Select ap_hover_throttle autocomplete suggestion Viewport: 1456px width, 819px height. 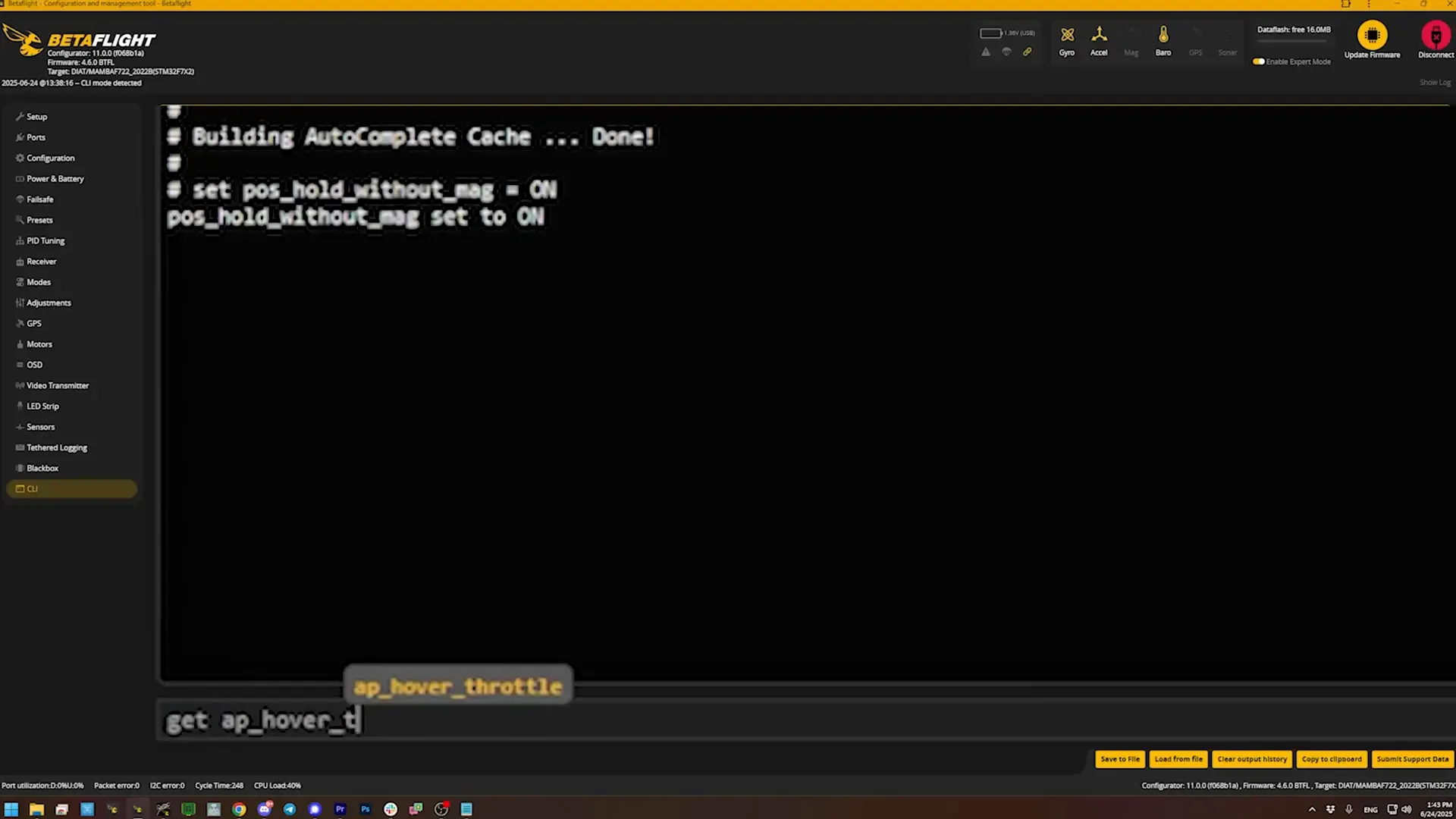458,686
